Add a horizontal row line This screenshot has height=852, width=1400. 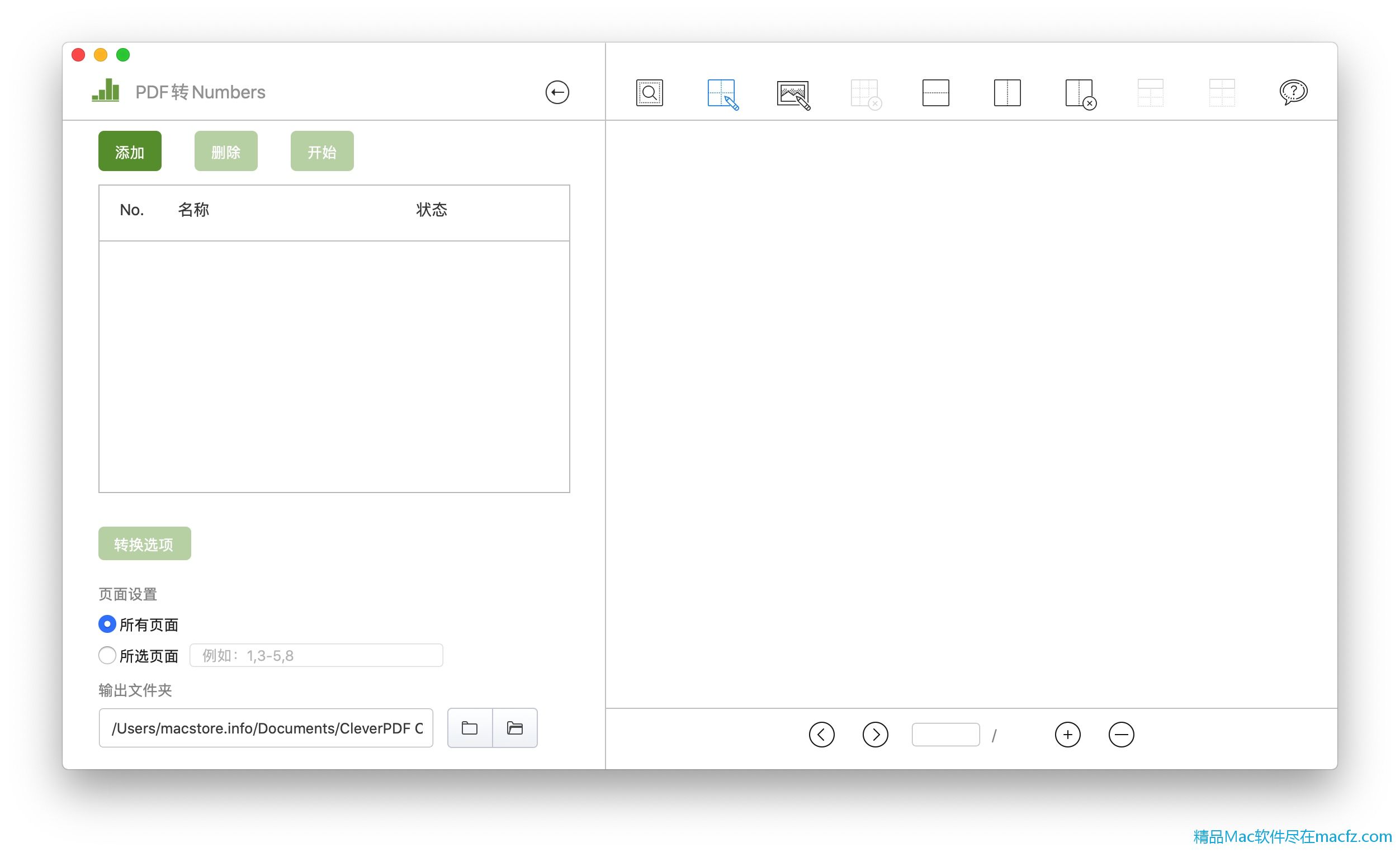pos(935,93)
